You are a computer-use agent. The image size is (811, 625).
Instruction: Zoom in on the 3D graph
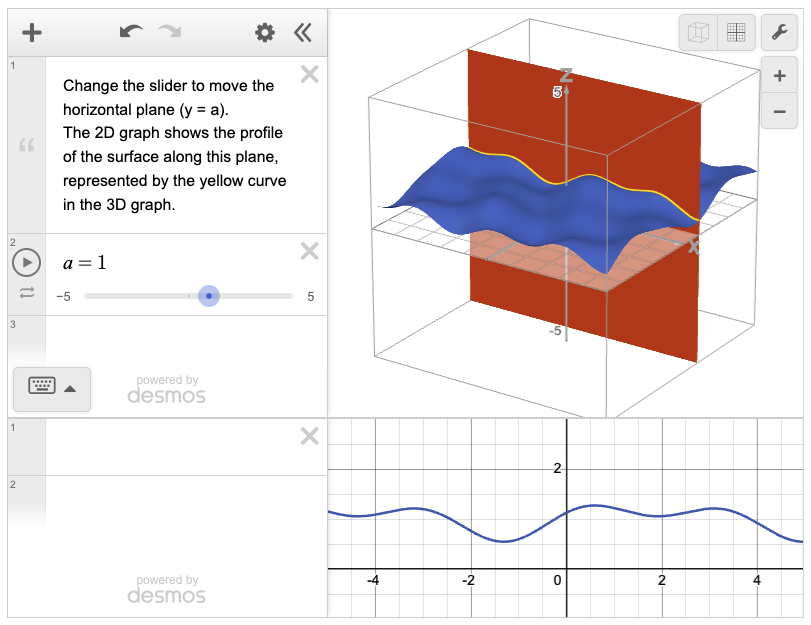point(779,76)
